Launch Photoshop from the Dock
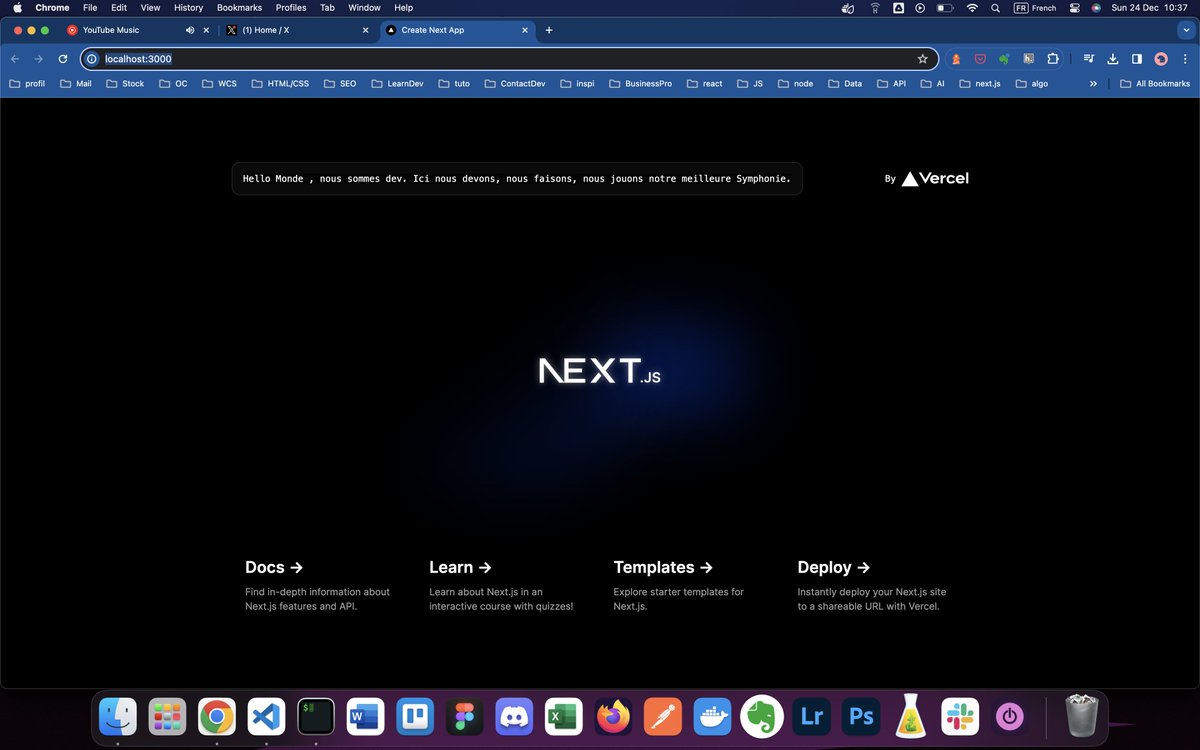Screen dimensions: 1200x750 (x=860, y=716)
